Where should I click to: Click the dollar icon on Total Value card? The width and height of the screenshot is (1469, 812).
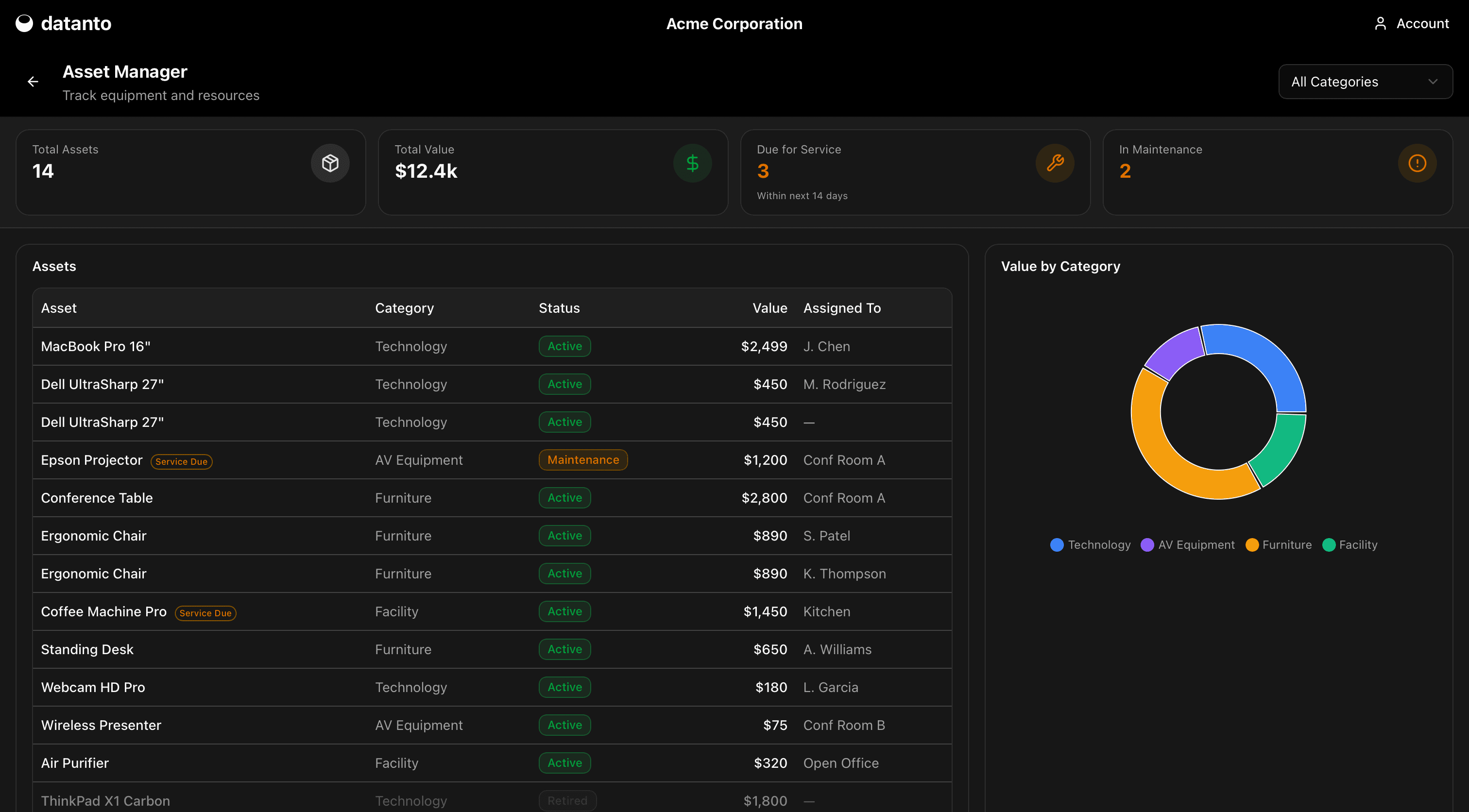pos(692,163)
